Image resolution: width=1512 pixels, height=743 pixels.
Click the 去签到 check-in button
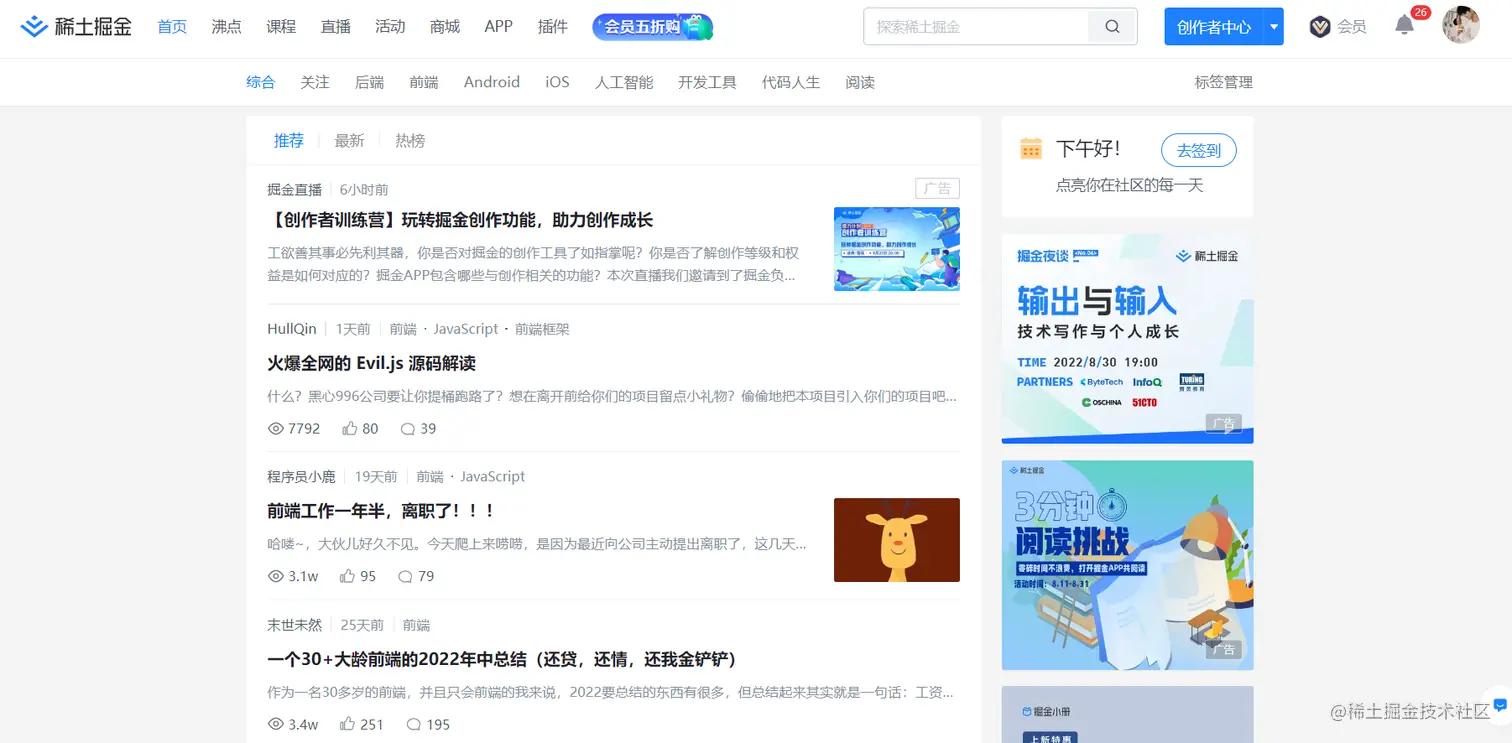[x=1198, y=148]
